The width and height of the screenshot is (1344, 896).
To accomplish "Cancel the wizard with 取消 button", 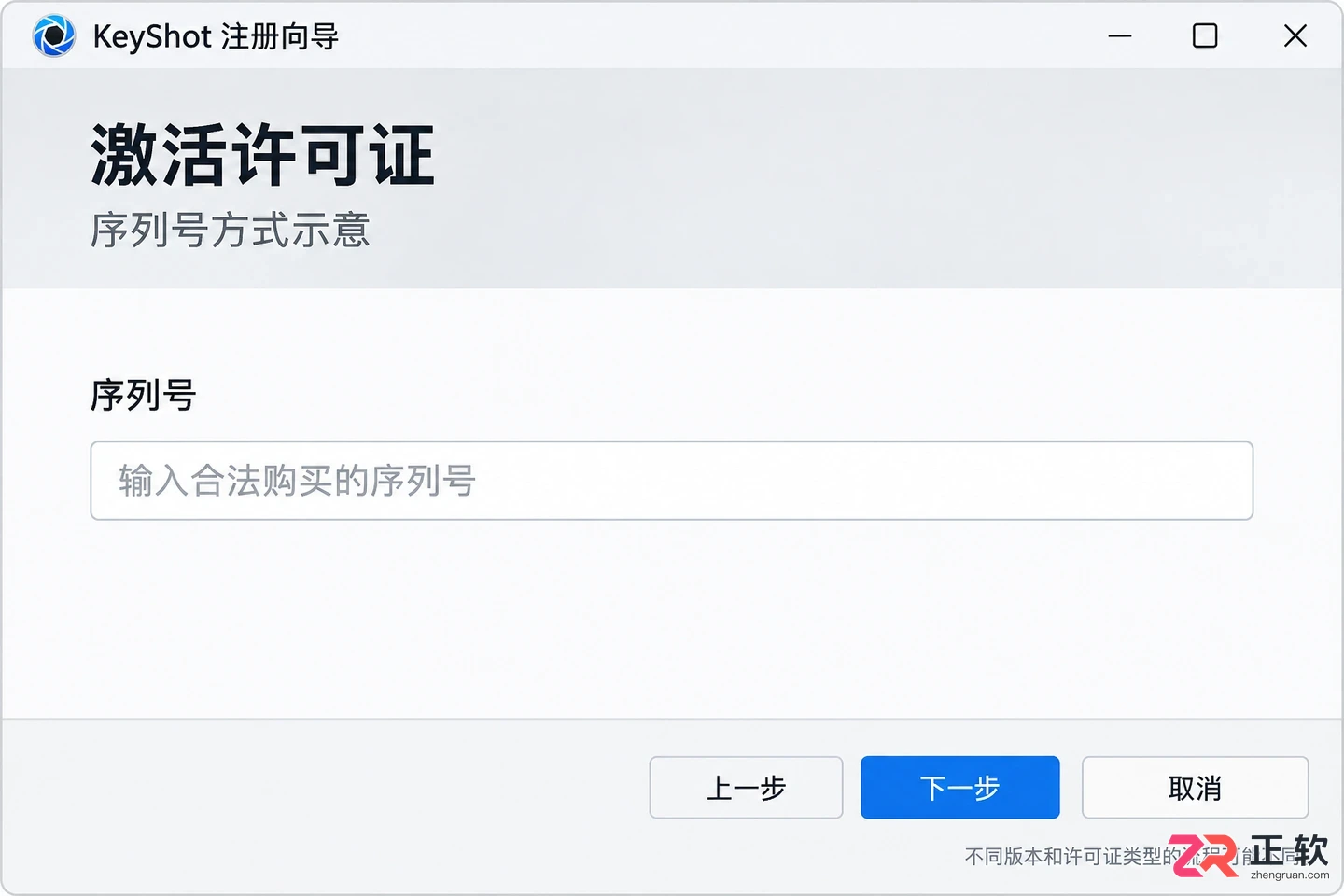I will [1195, 788].
